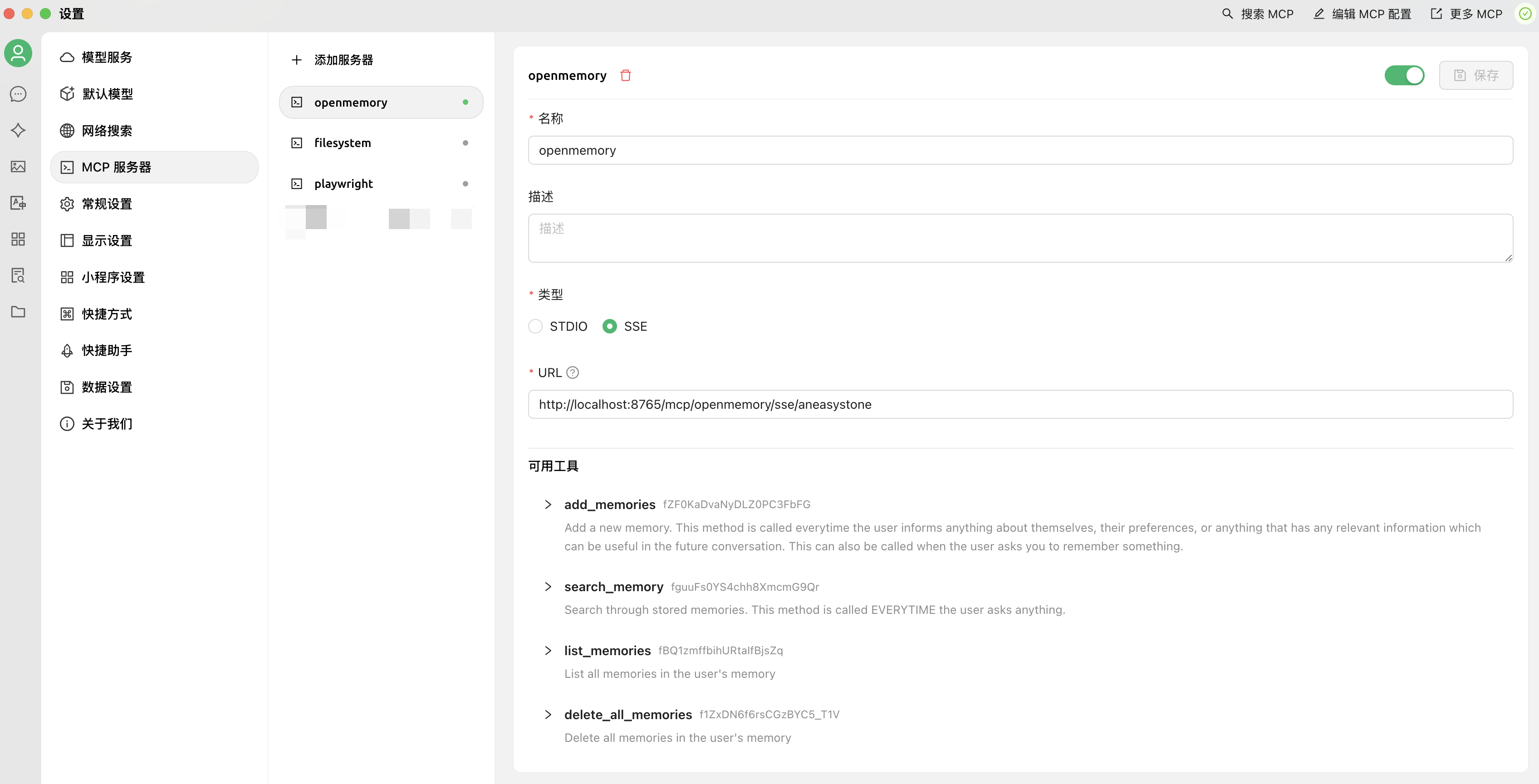
Task: Open the files folder sidebar icon
Action: (x=18, y=312)
